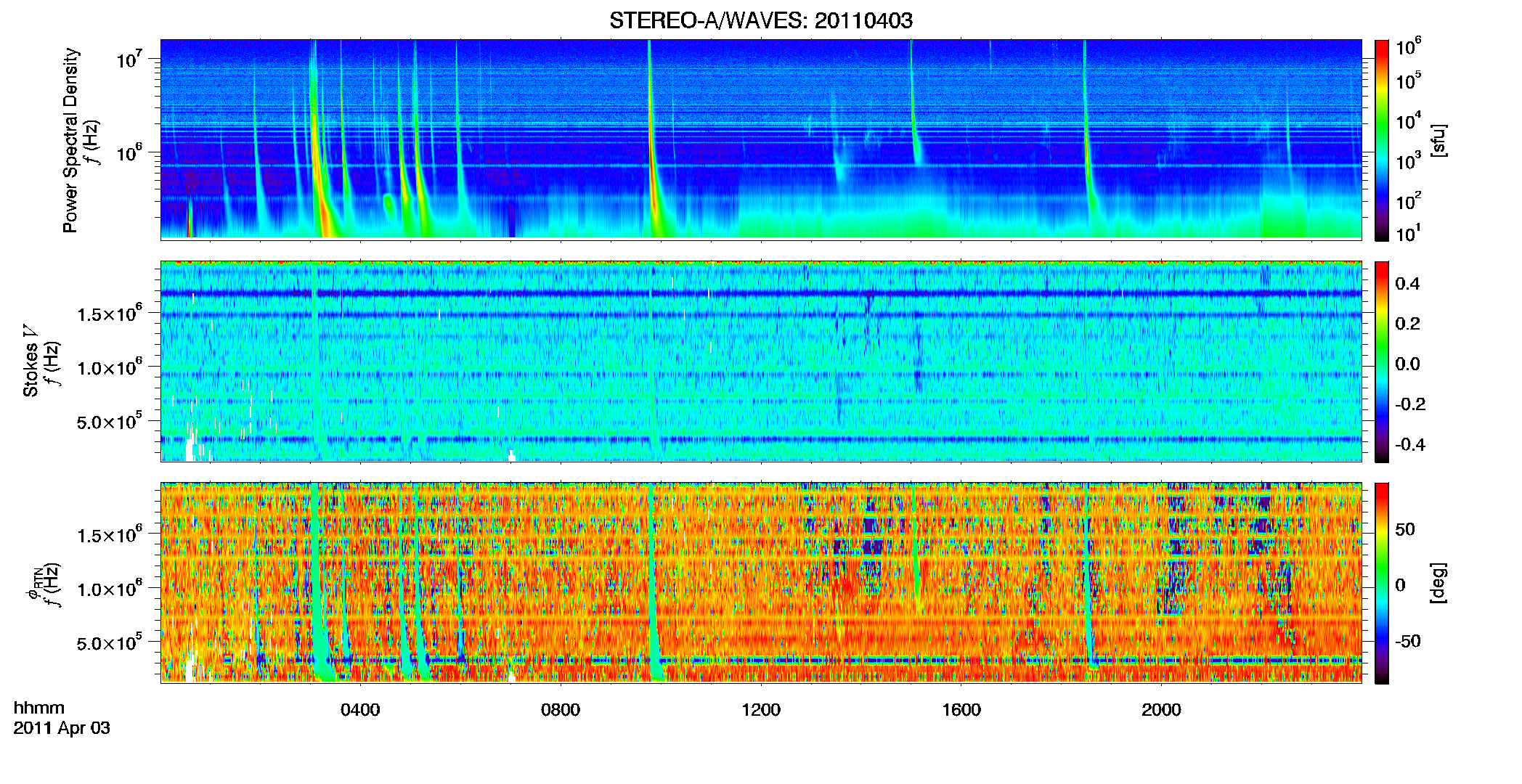1522x784 pixels.
Task: Click the [deg] unit label of phi colorbar
Action: point(1438,583)
